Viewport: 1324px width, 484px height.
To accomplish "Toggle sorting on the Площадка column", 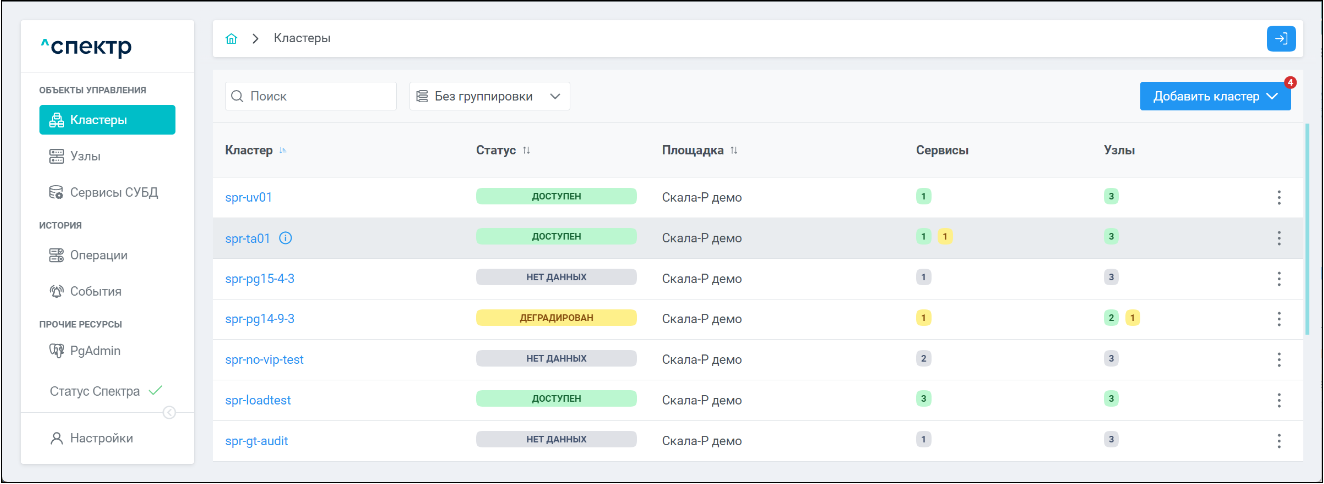I will [733, 151].
